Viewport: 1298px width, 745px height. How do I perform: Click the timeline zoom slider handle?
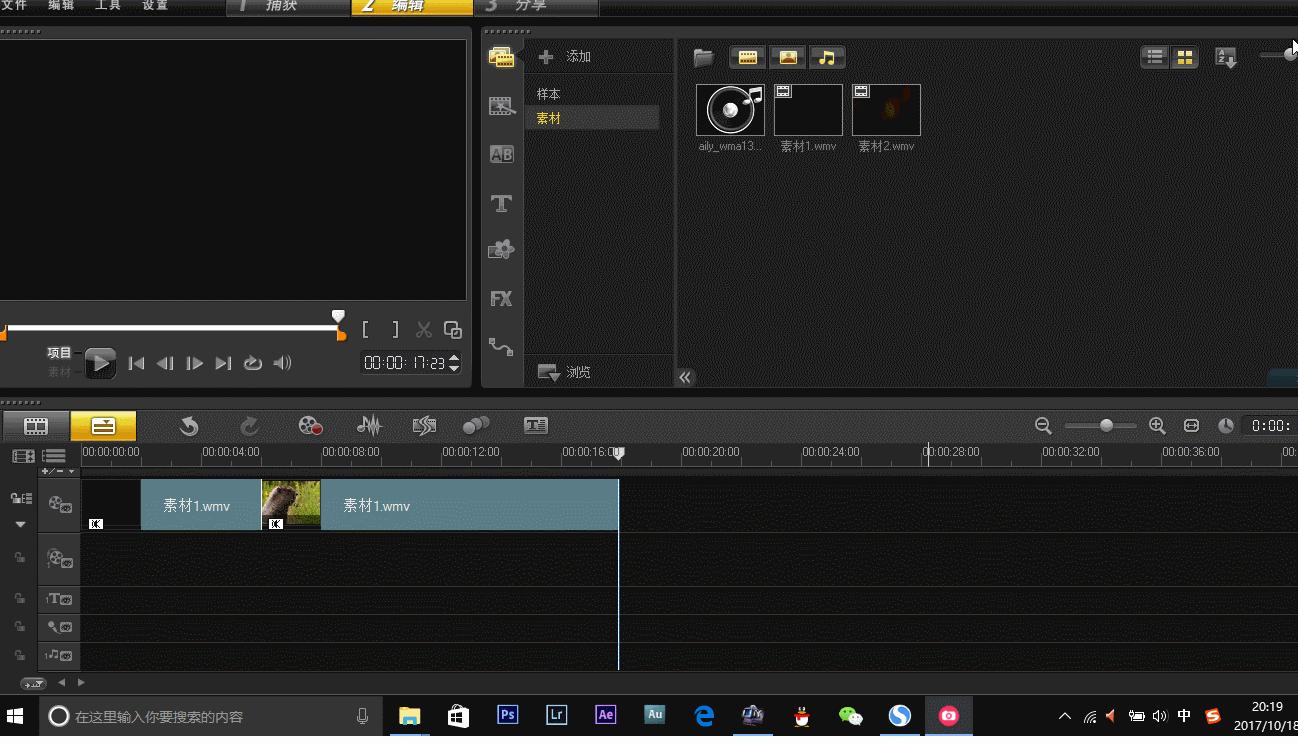(1106, 426)
